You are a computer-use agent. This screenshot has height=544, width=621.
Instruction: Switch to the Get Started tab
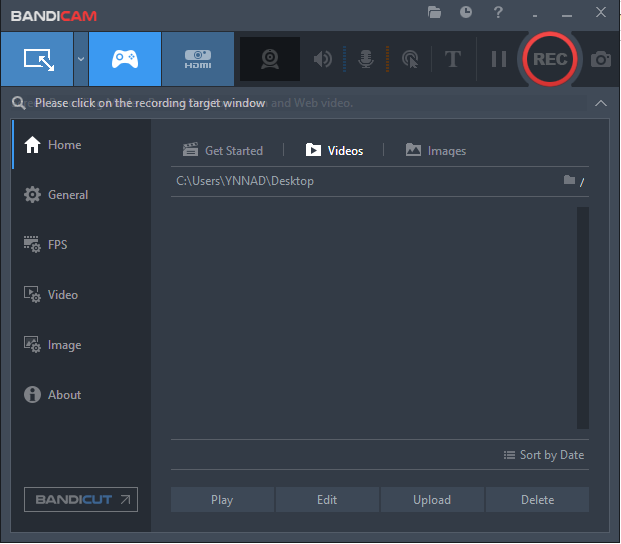[x=223, y=150]
